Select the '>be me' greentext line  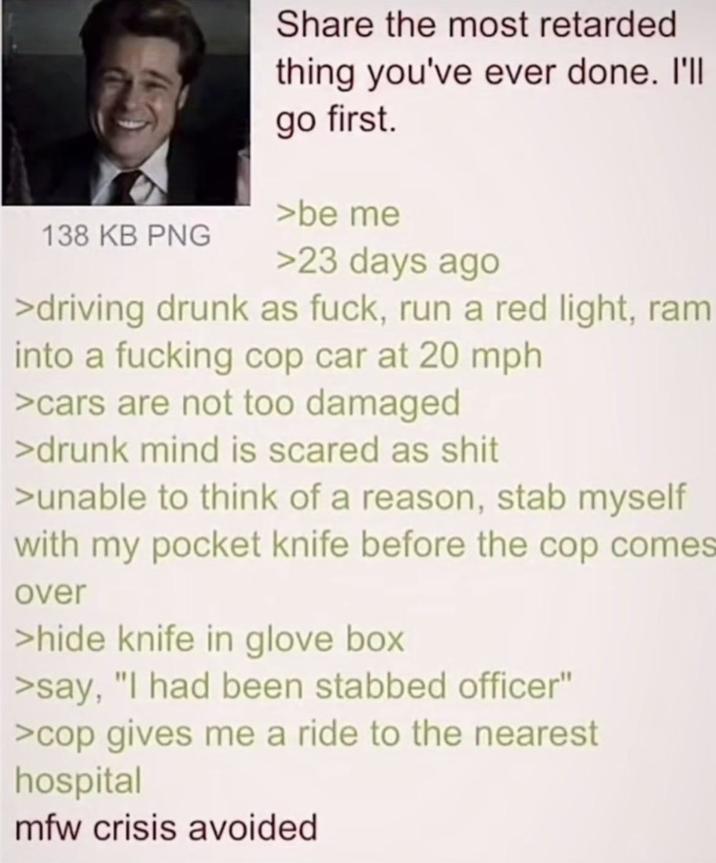point(338,215)
